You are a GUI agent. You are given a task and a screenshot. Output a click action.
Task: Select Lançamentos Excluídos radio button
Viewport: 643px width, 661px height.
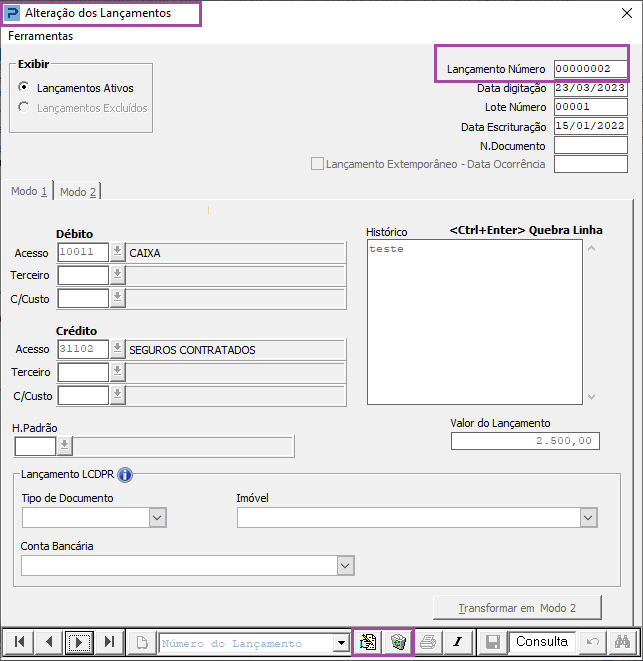point(24,107)
